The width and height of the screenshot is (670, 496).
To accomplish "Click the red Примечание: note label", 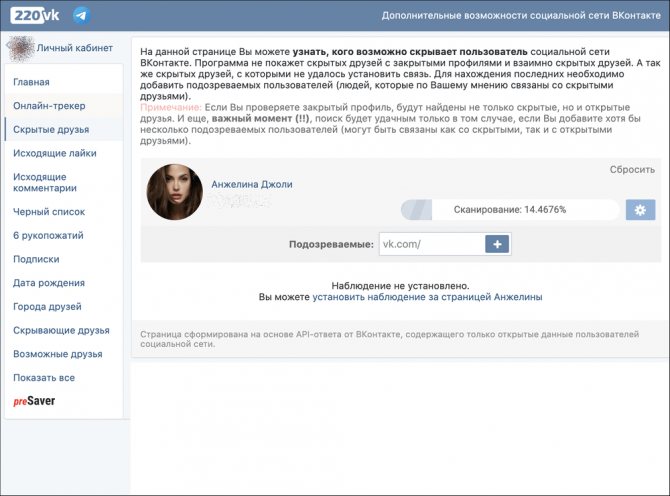I will click(170, 107).
